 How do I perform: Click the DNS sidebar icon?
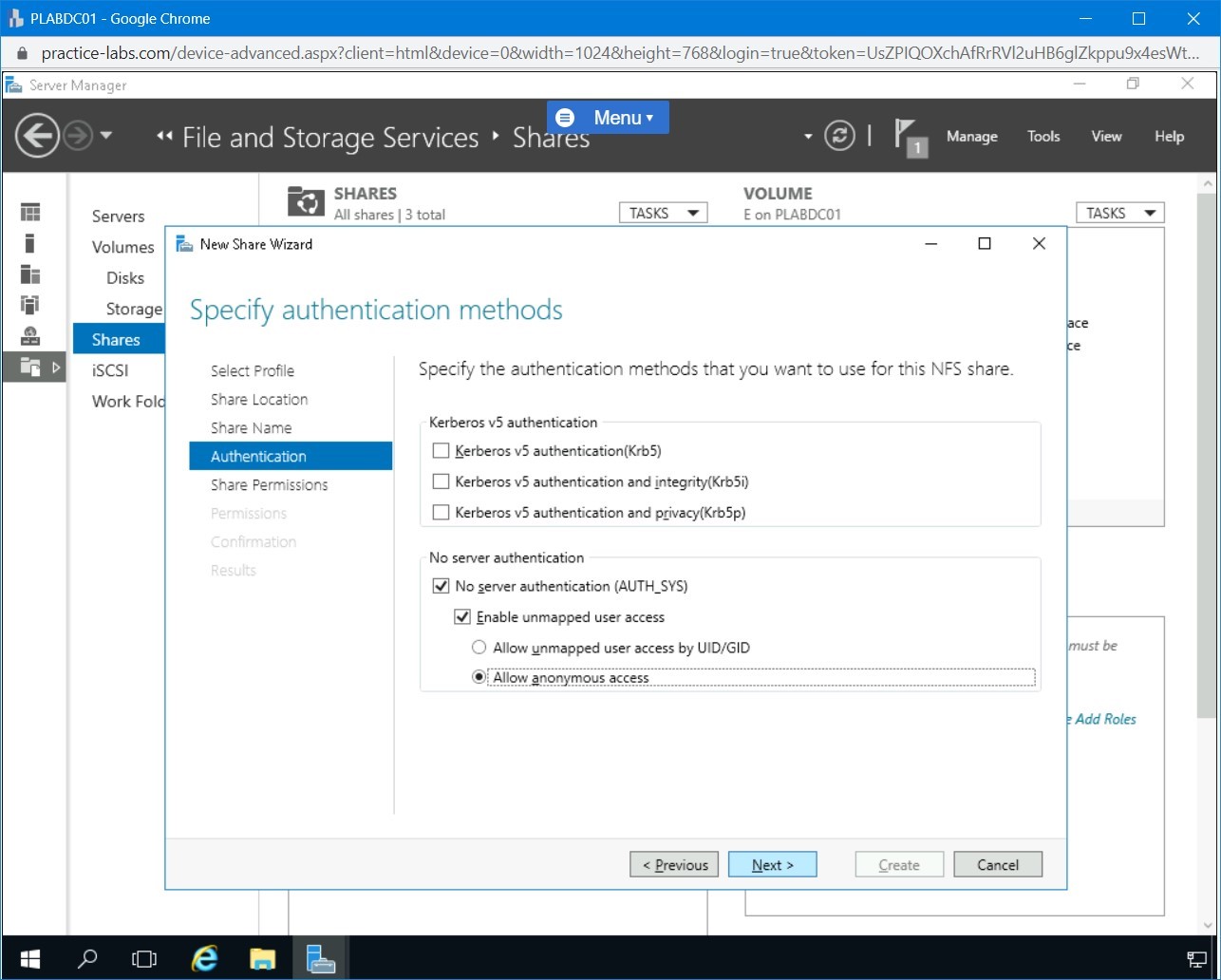30,335
